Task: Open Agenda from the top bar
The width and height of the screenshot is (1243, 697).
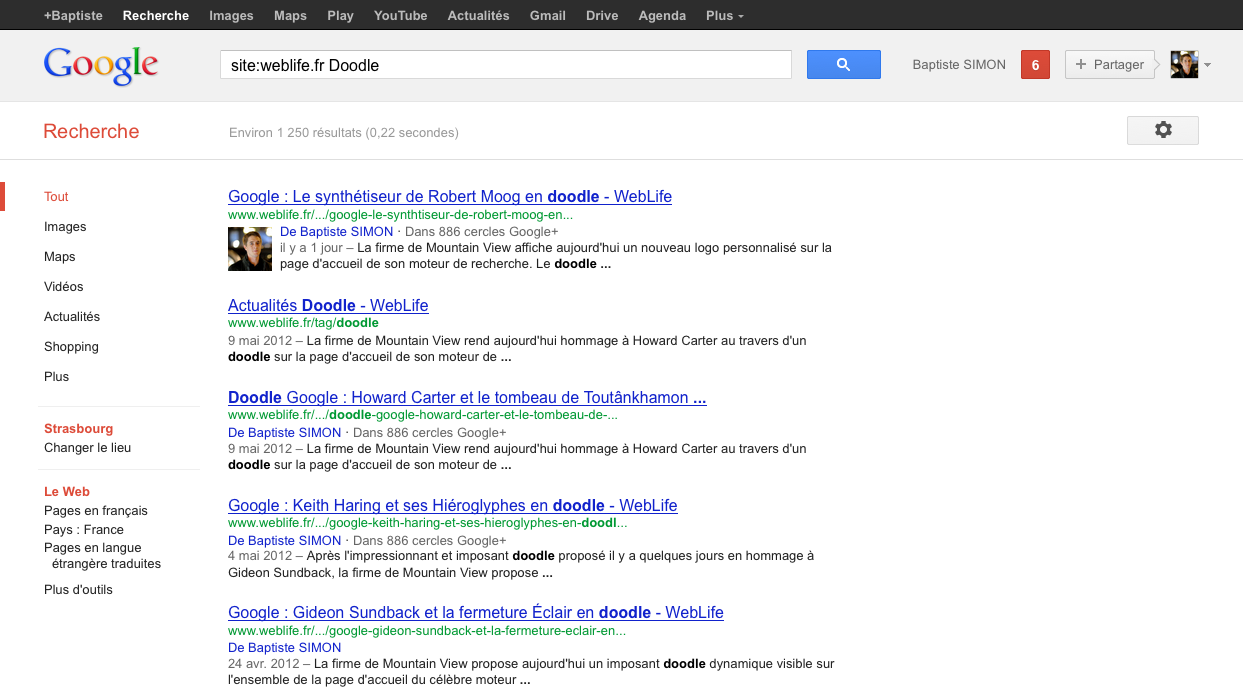Action: 662,15
